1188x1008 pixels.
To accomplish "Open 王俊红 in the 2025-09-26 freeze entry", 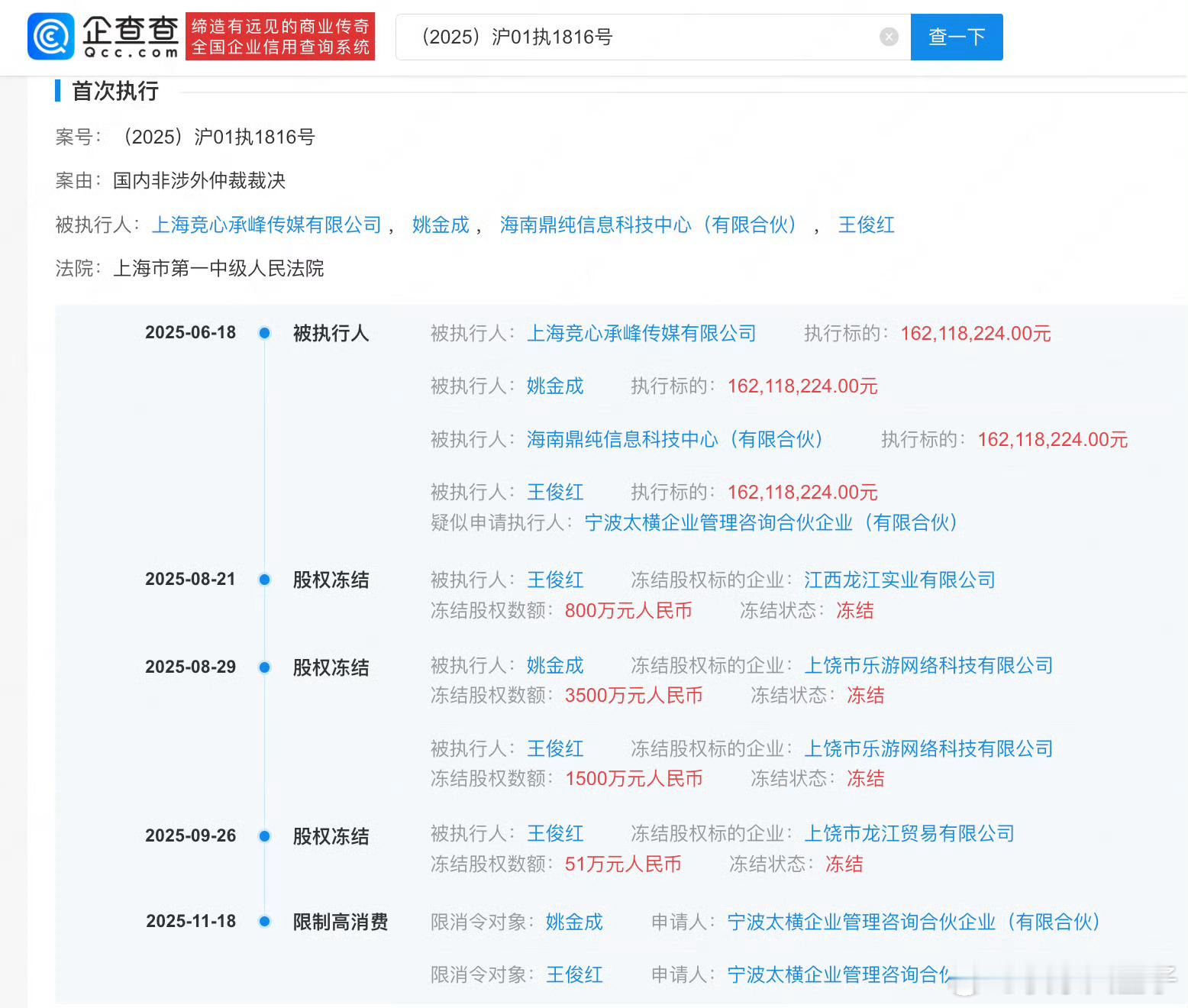I will (555, 833).
